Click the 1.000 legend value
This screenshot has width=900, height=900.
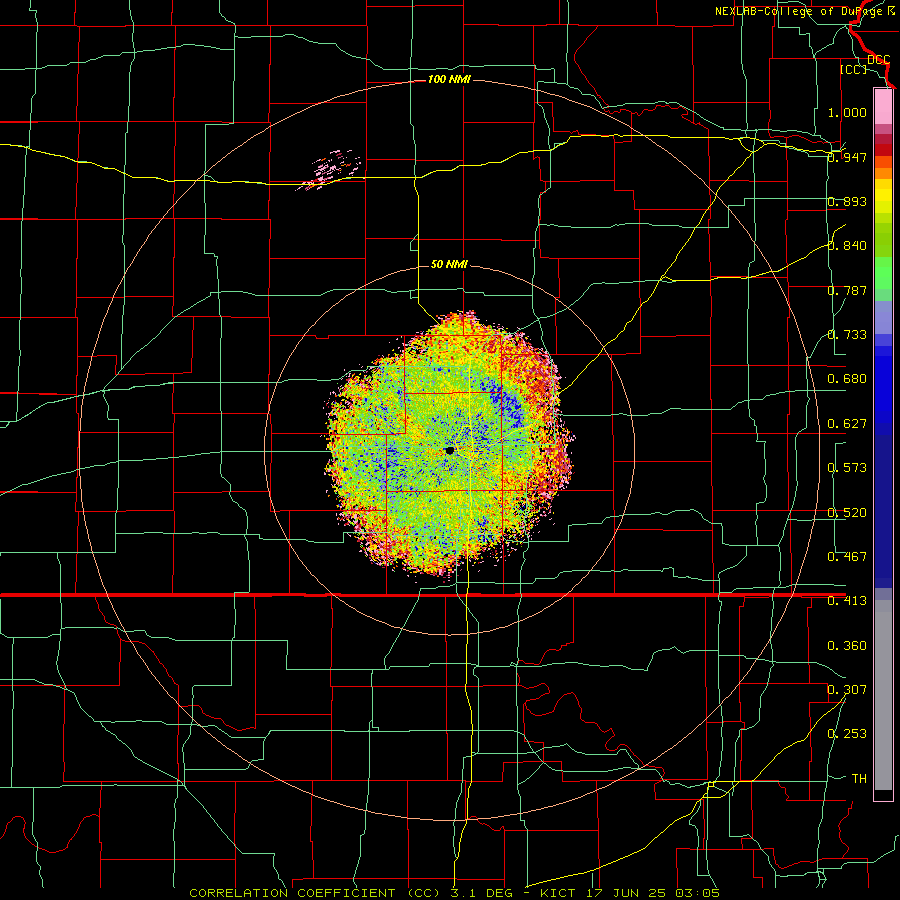tap(847, 112)
